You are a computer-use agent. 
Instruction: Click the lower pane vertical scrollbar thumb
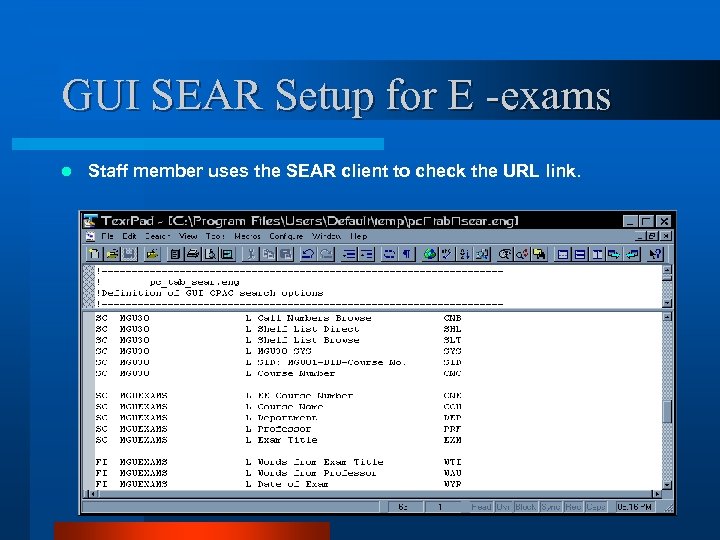pos(667,411)
